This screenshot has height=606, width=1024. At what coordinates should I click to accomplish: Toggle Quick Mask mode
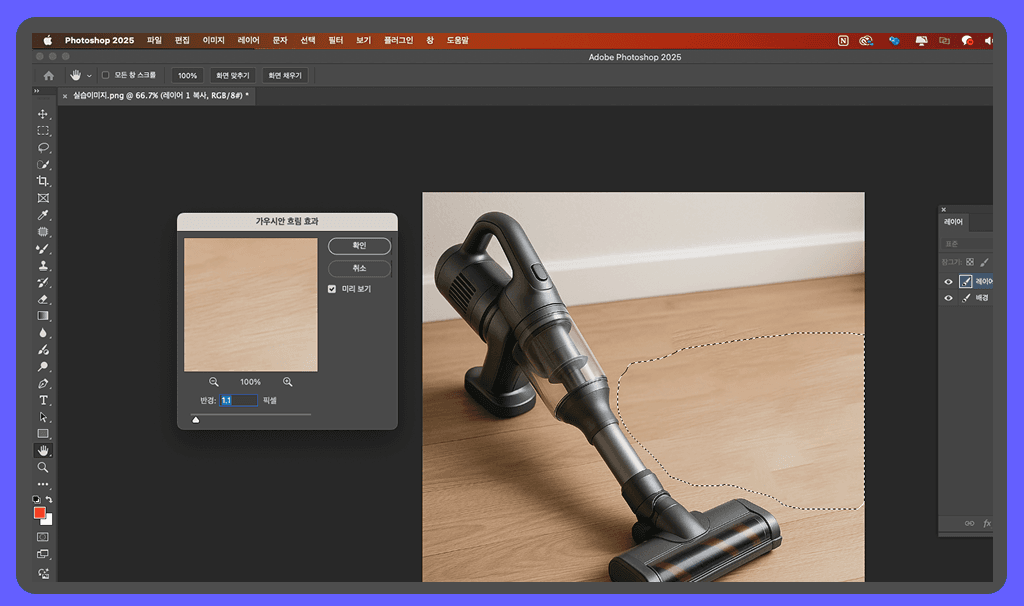click(x=43, y=537)
